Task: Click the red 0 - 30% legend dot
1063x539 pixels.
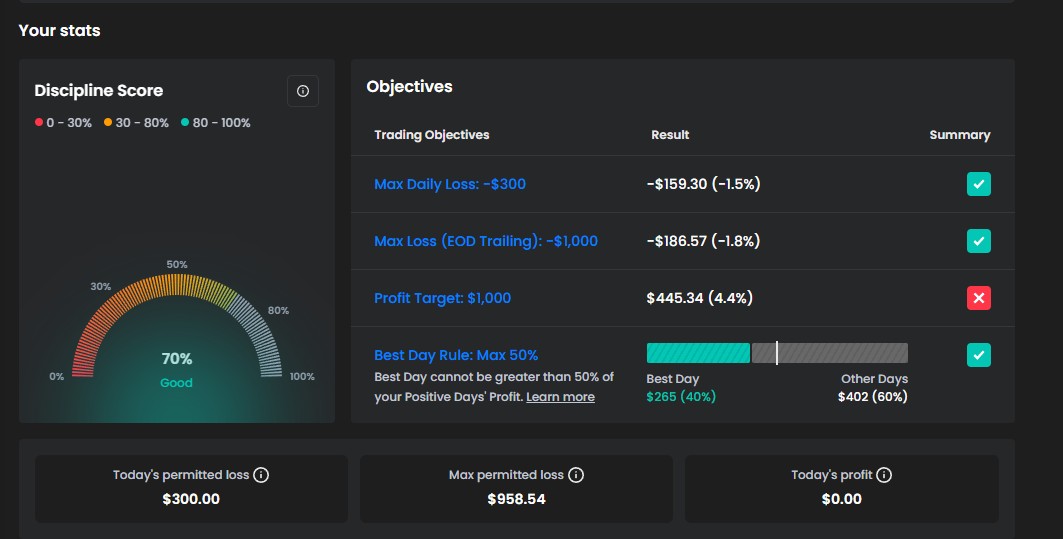Action: pos(39,122)
